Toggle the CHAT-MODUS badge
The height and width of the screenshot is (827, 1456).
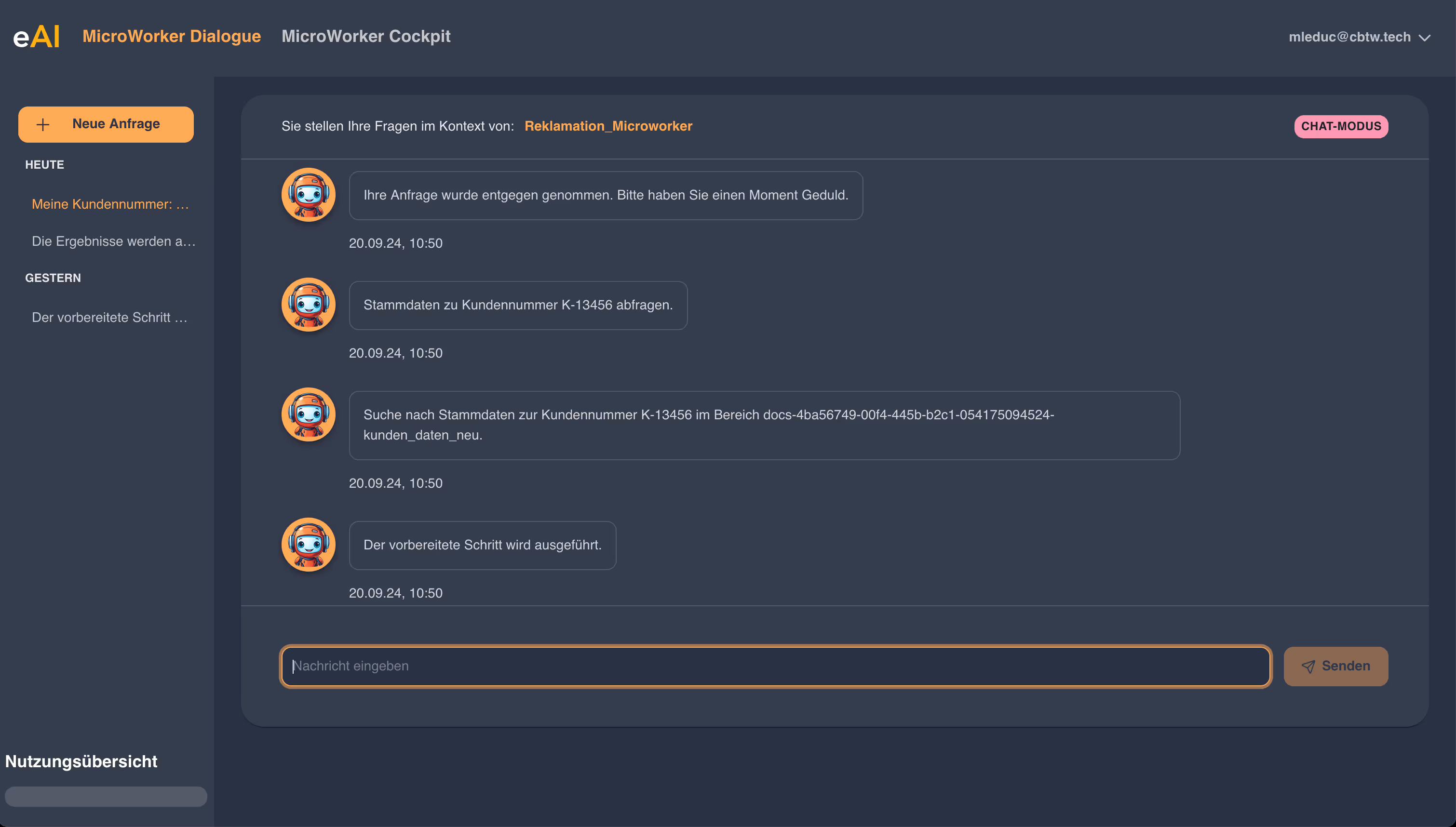click(x=1341, y=126)
